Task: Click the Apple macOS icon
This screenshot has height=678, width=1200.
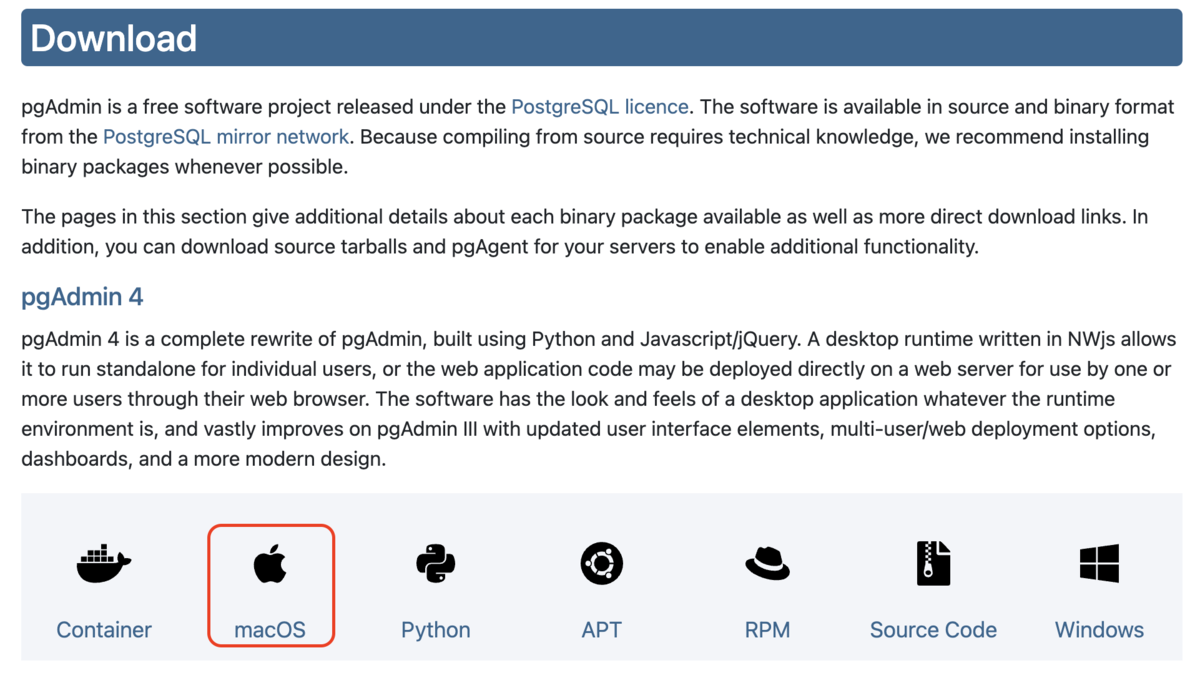Action: [x=270, y=564]
